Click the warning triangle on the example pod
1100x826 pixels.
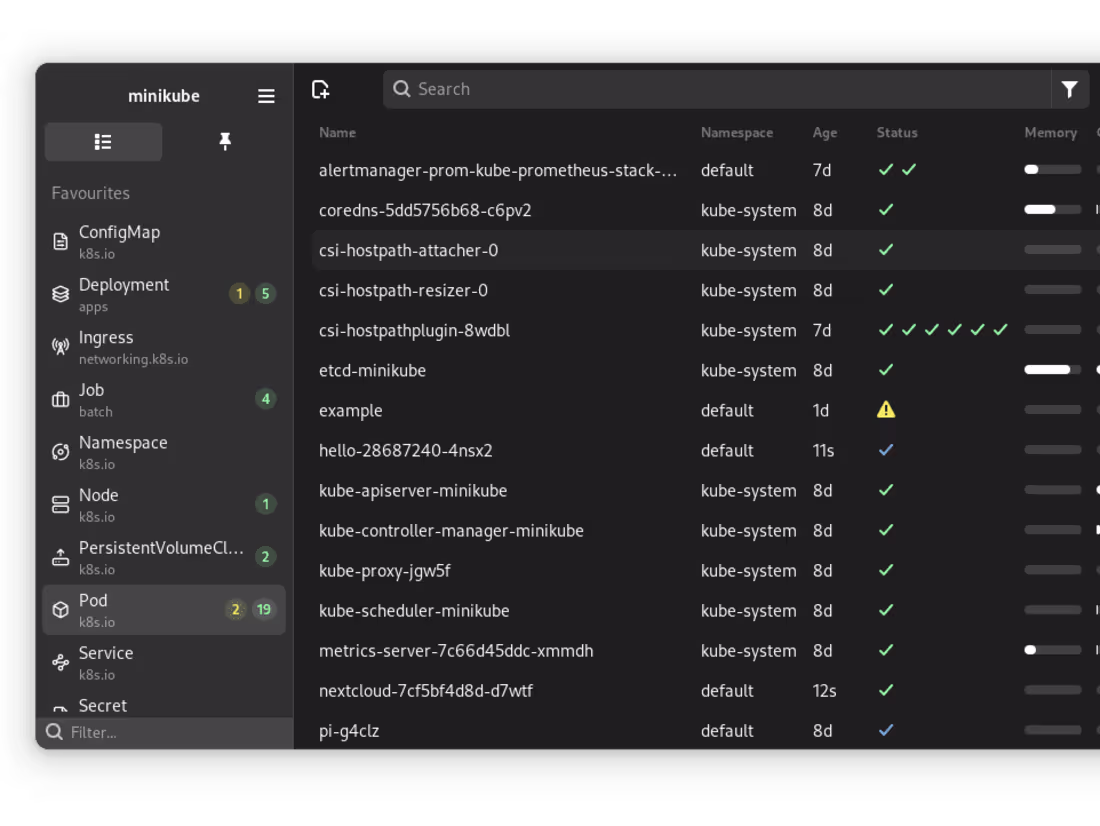click(885, 410)
